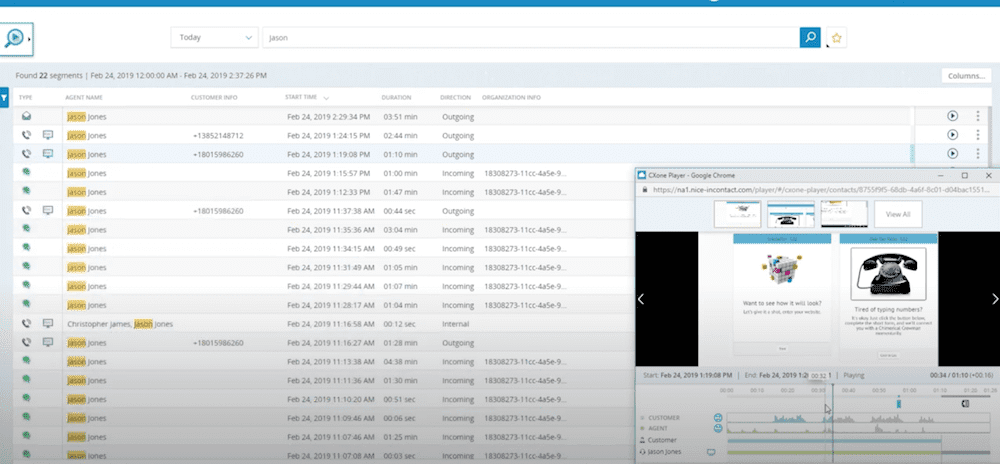Screen dimensions: 1000x464
Task: Click phone icon in the 1:24:15 PM row
Action: (x=26, y=135)
